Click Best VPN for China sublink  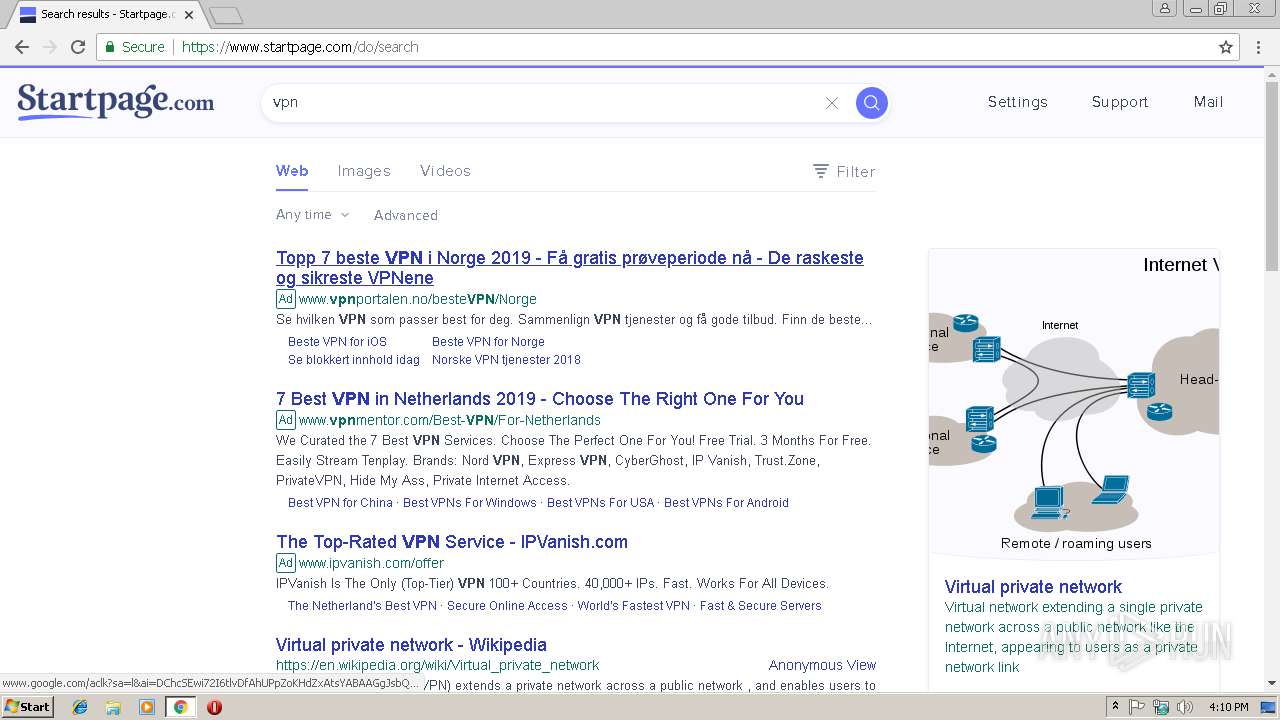tap(340, 503)
